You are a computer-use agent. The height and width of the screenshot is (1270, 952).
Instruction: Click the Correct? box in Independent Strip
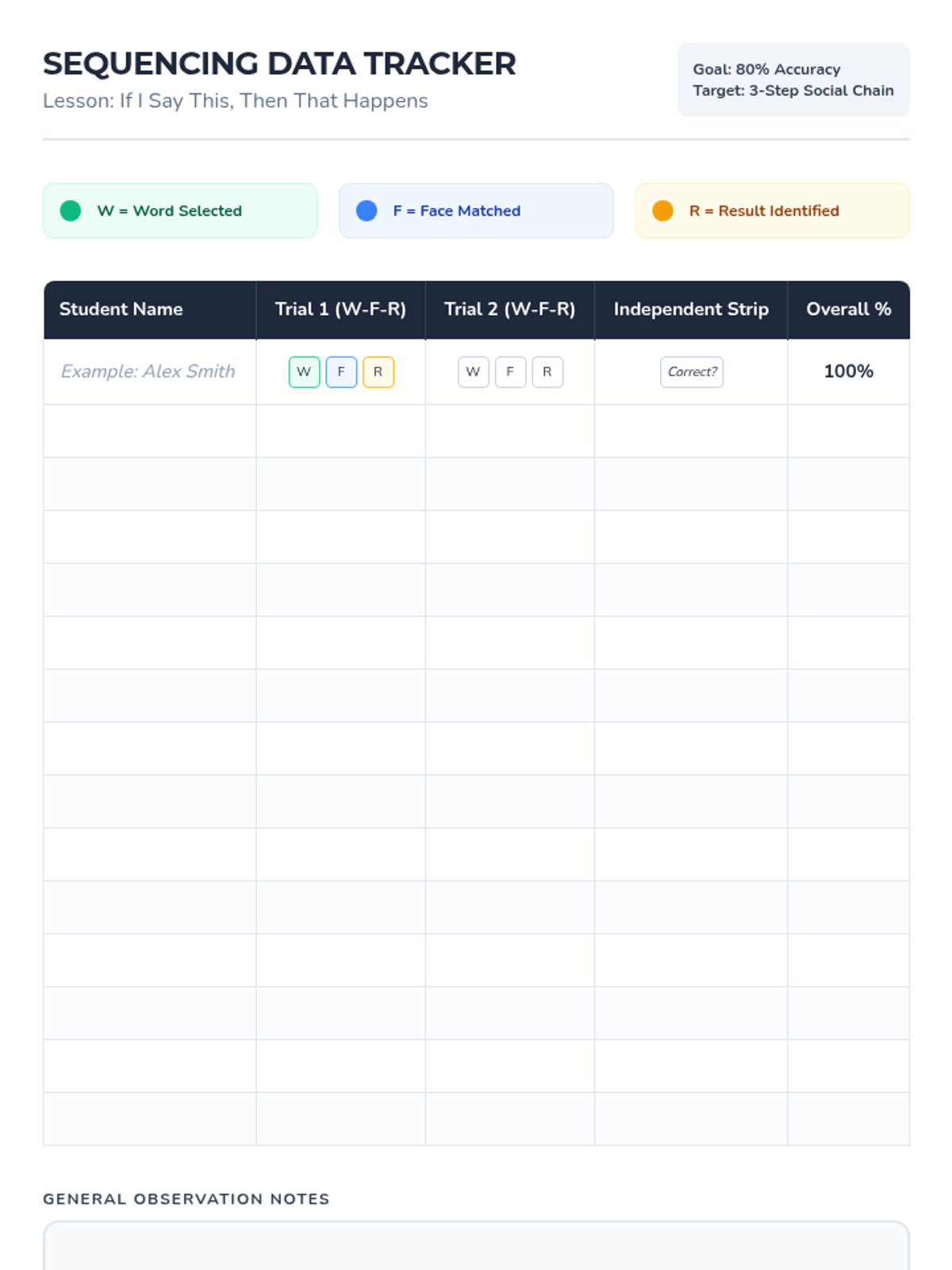pos(692,371)
